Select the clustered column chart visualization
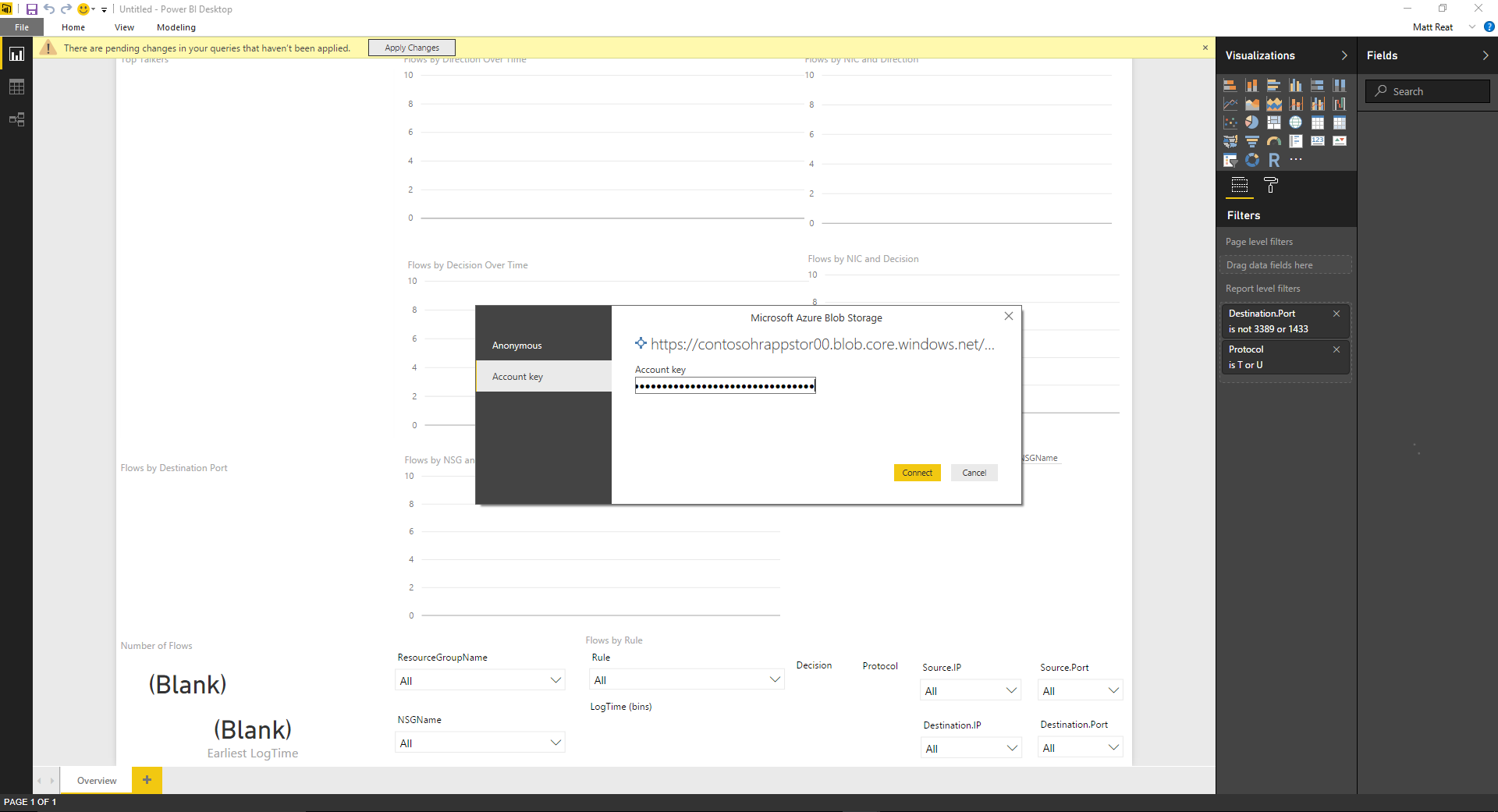The image size is (1498, 812). click(1296, 85)
